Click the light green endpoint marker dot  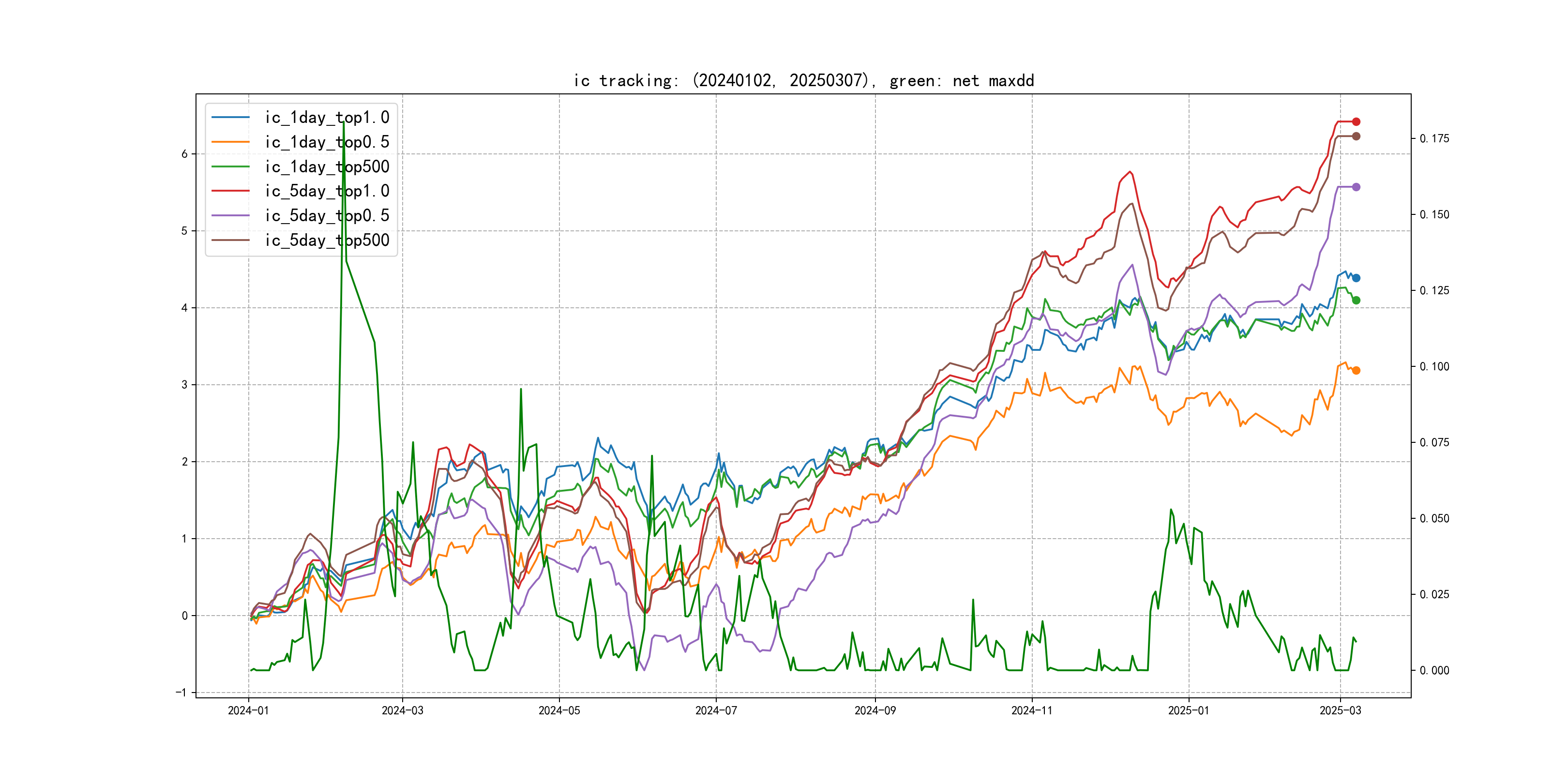click(x=1356, y=300)
